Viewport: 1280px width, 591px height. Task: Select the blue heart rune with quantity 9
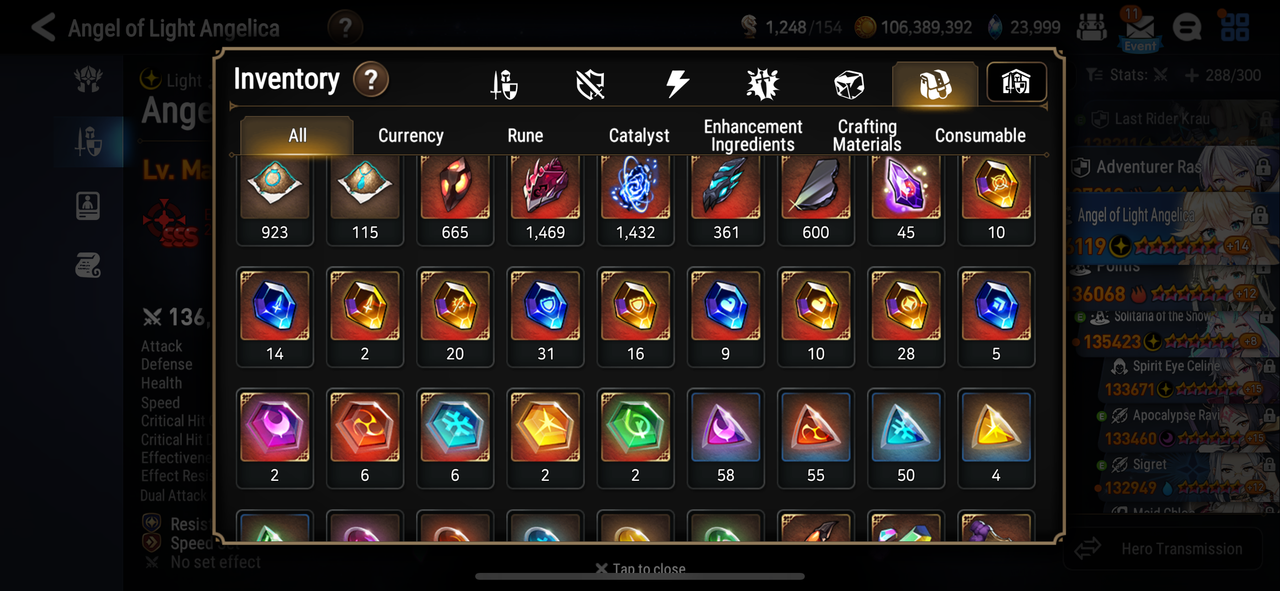725,316
